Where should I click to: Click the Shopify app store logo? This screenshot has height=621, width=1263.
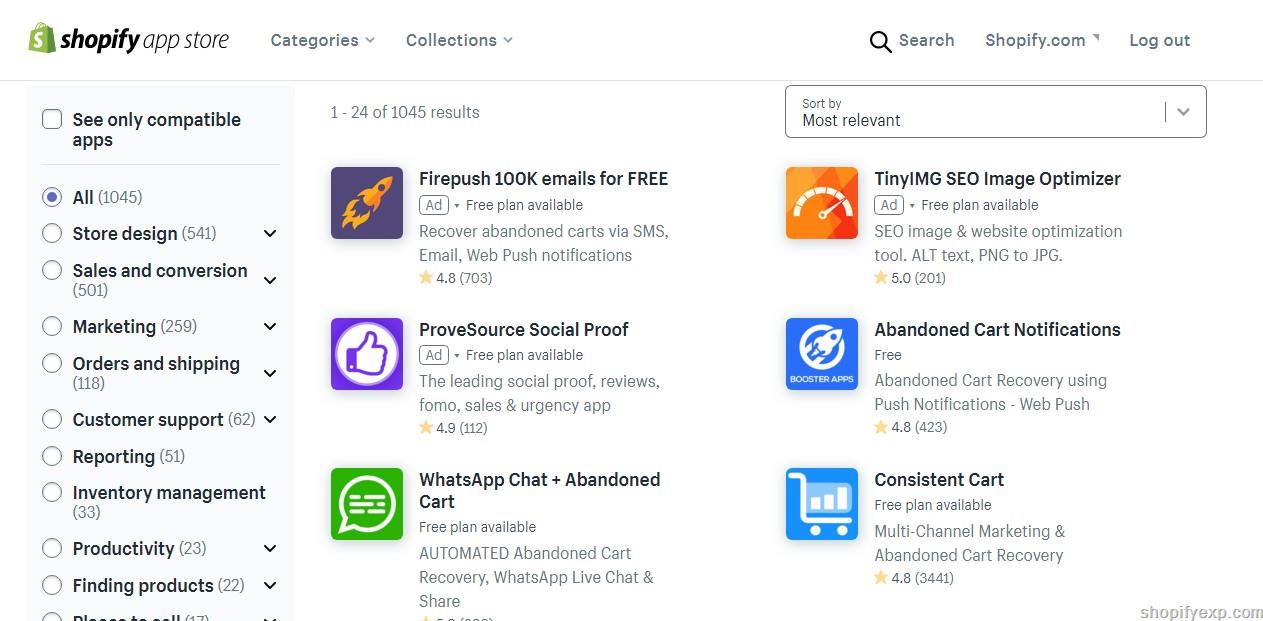click(x=129, y=40)
